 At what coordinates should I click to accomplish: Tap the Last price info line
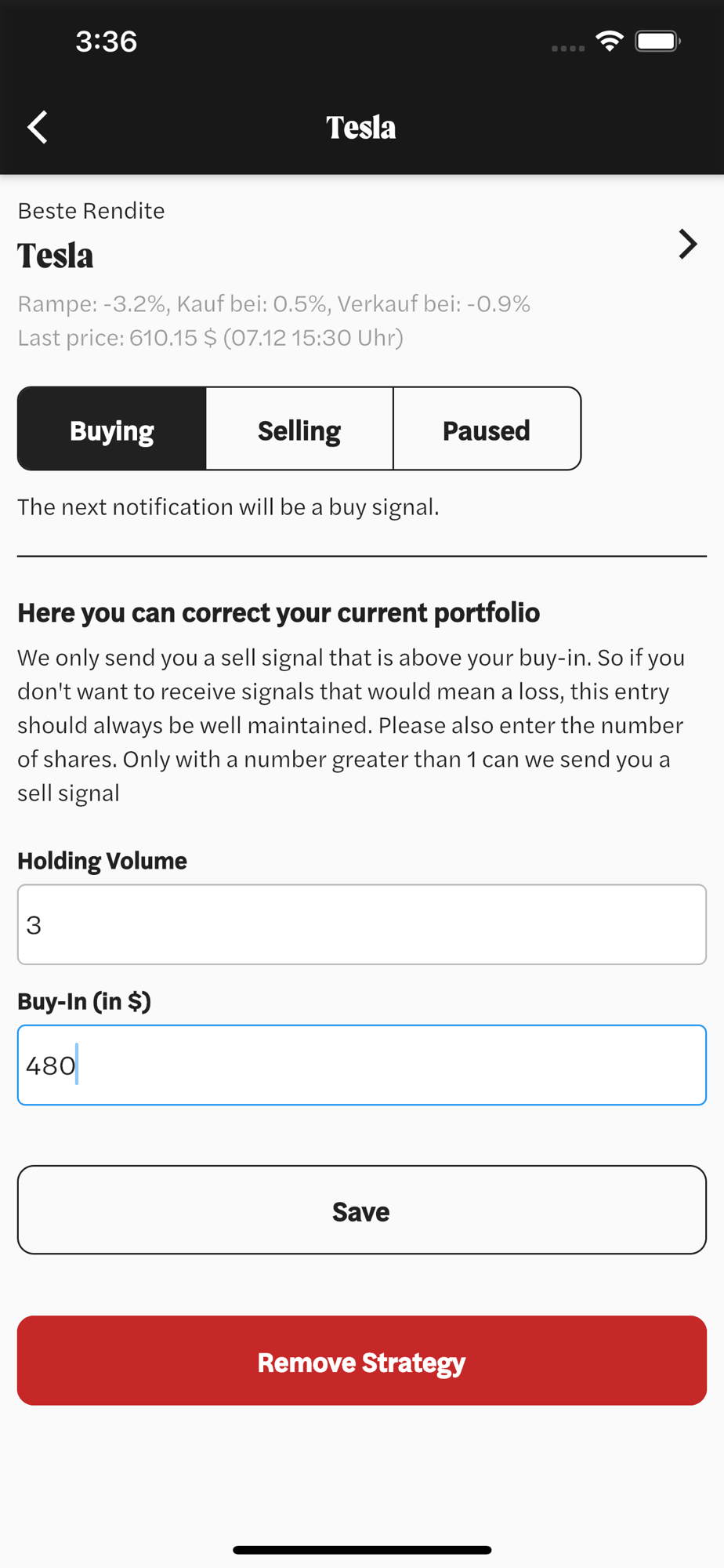(x=211, y=338)
